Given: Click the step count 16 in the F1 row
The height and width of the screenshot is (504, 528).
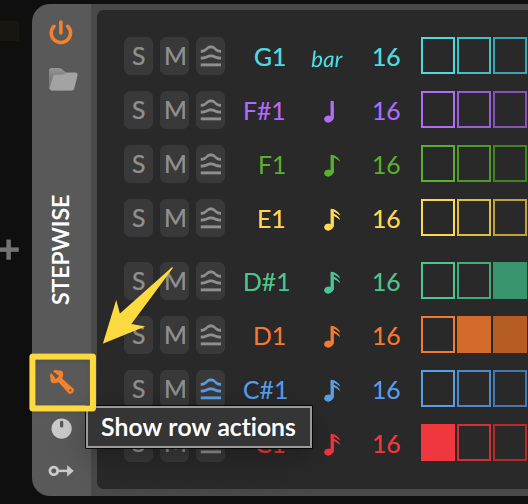Looking at the screenshot, I should [387, 165].
